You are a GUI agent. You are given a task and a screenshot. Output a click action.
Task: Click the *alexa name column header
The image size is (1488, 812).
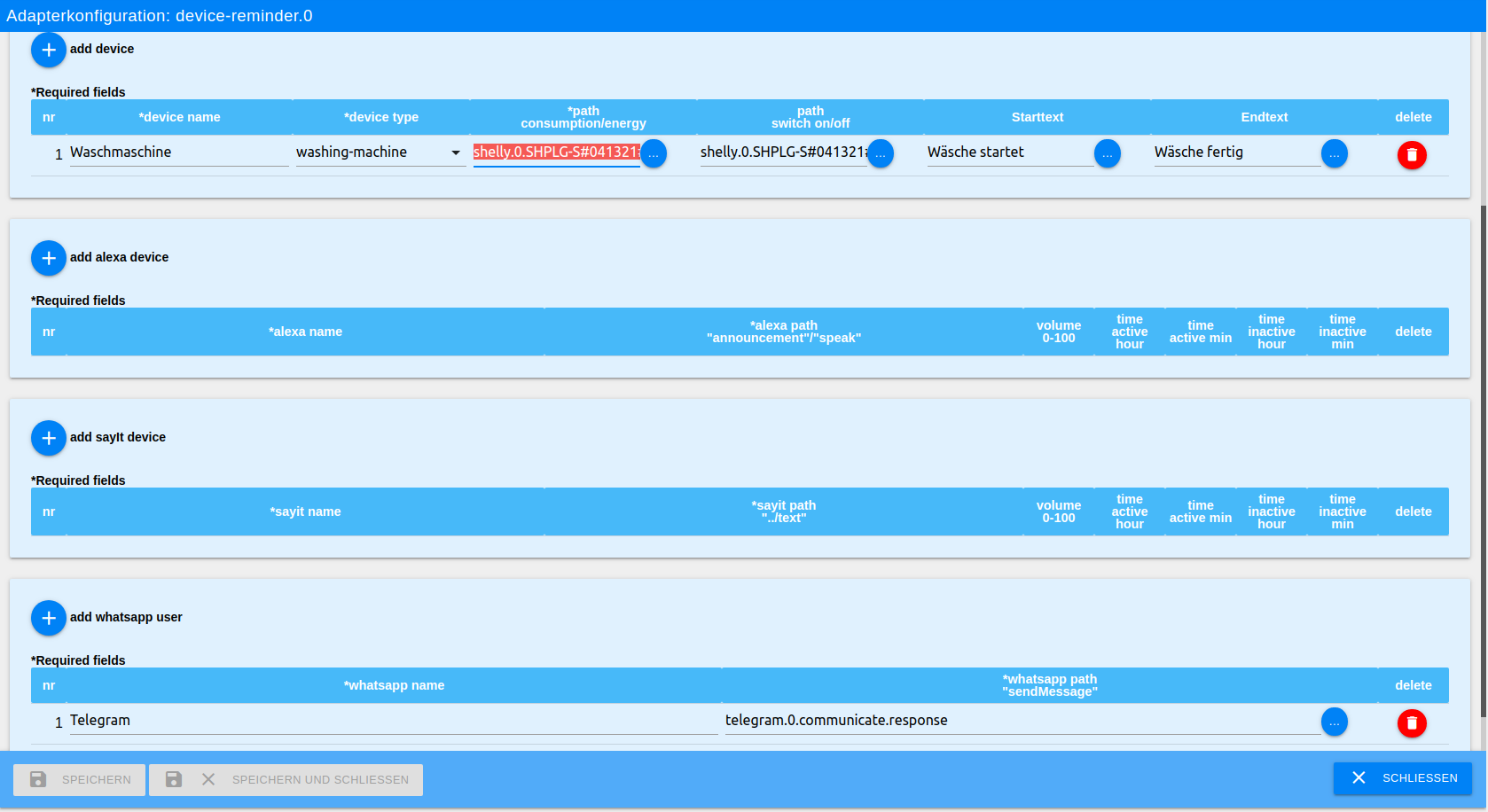pyautogui.click(x=305, y=332)
